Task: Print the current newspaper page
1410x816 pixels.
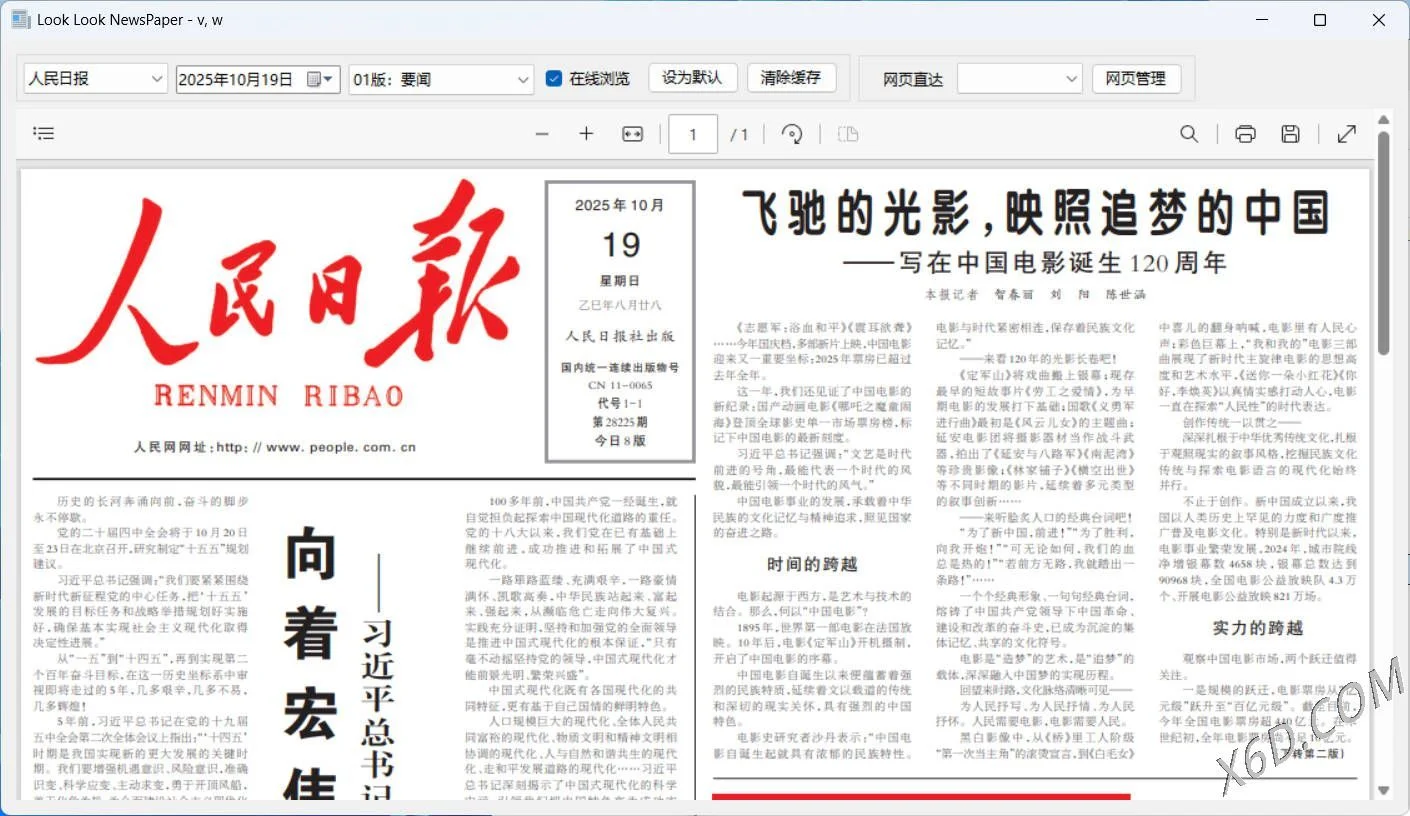Action: point(1245,133)
